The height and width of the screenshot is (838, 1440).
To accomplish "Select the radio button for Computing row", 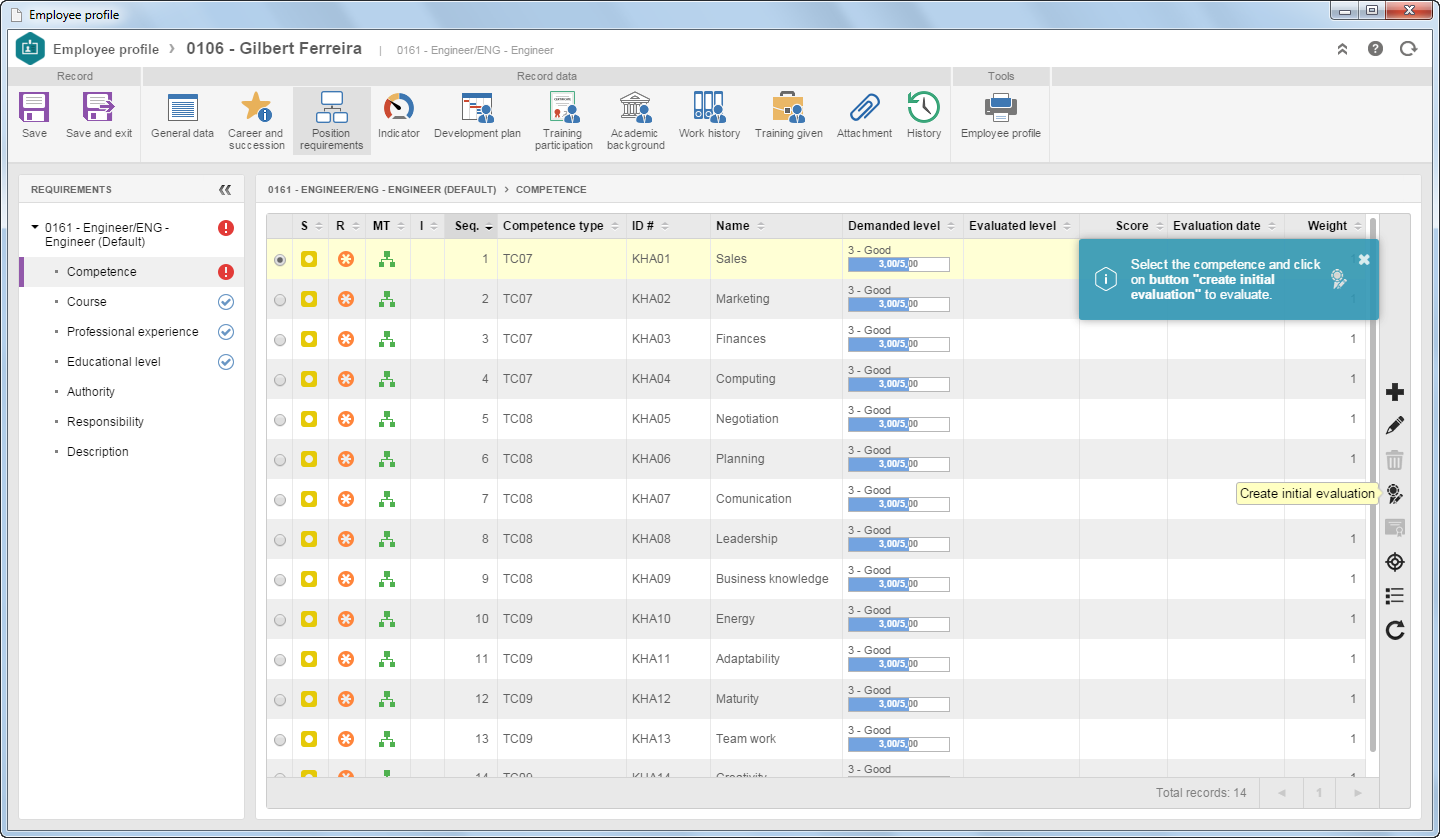I will tap(280, 379).
